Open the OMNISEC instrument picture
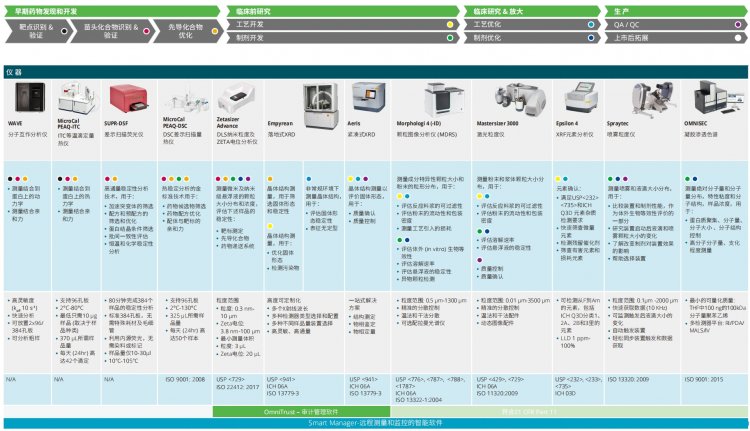 click(717, 97)
